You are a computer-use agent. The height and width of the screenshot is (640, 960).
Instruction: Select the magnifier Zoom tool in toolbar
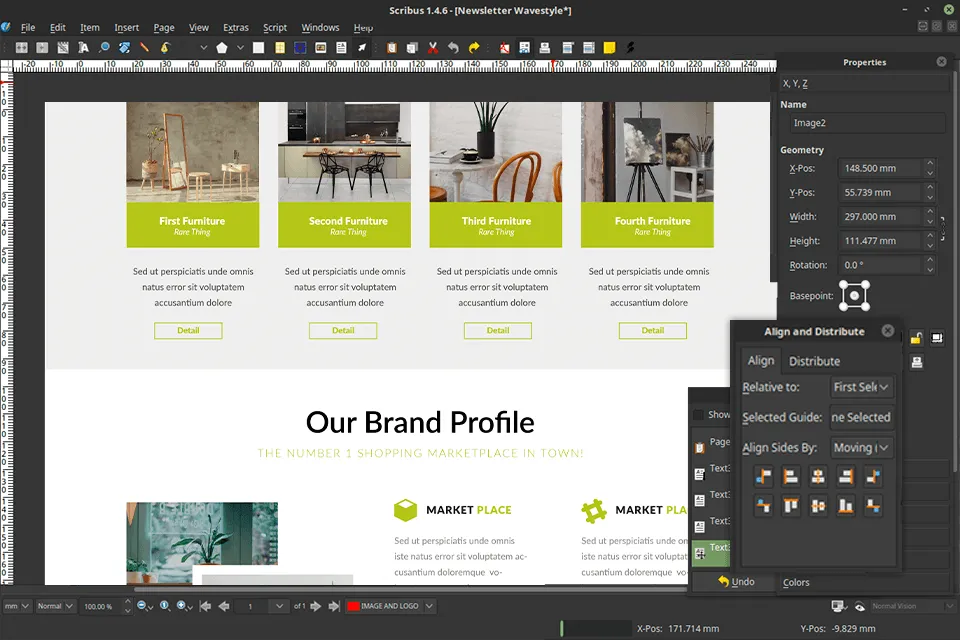(104, 47)
